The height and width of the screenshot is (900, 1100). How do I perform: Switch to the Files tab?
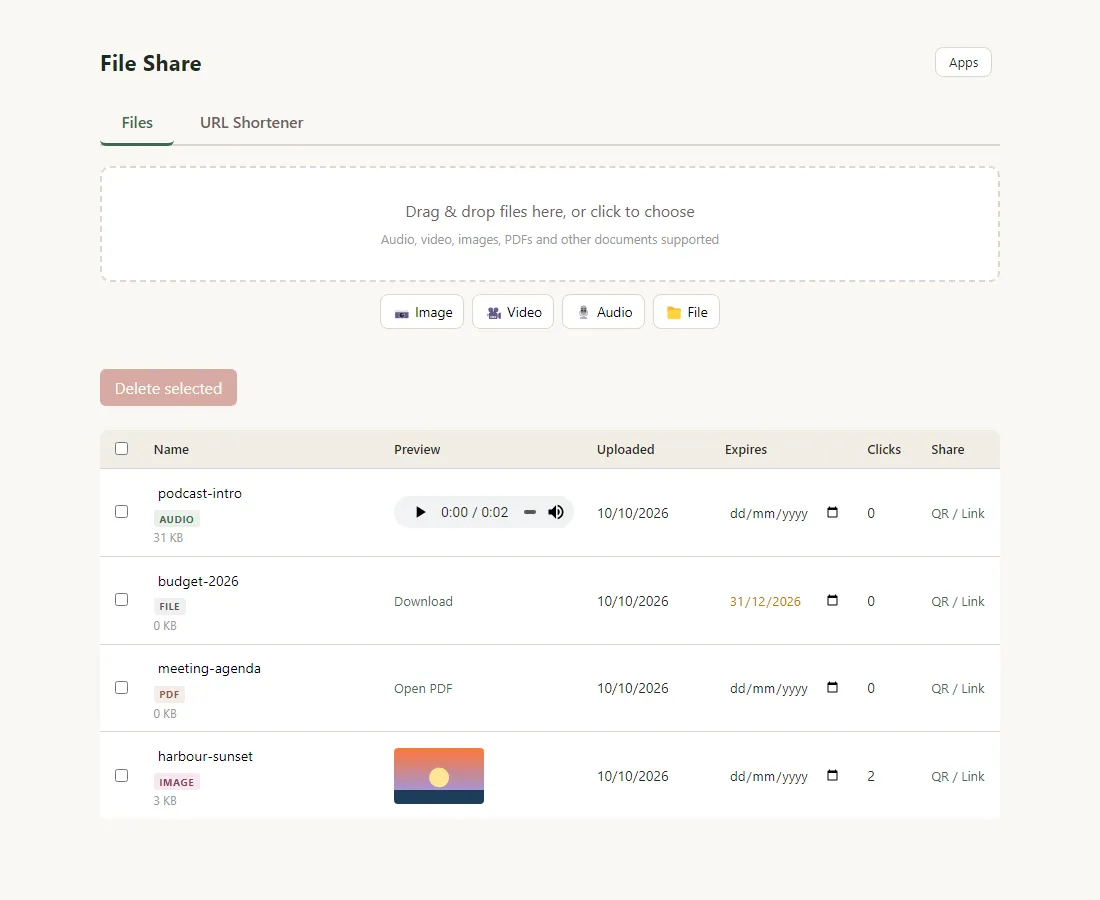[x=137, y=123]
